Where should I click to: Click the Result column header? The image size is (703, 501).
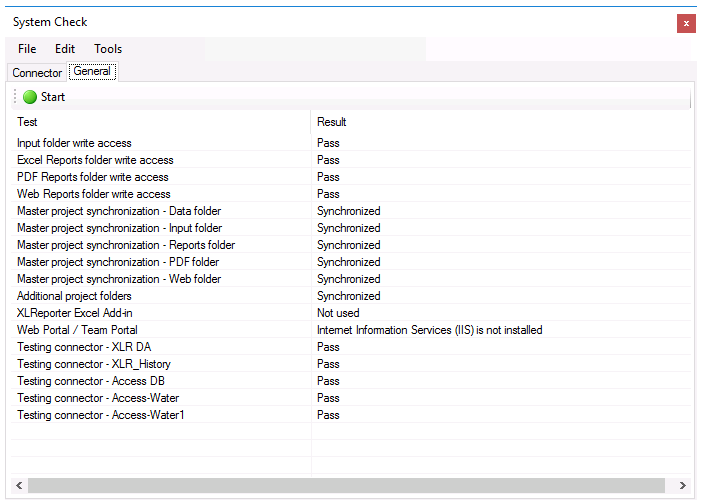click(501, 122)
